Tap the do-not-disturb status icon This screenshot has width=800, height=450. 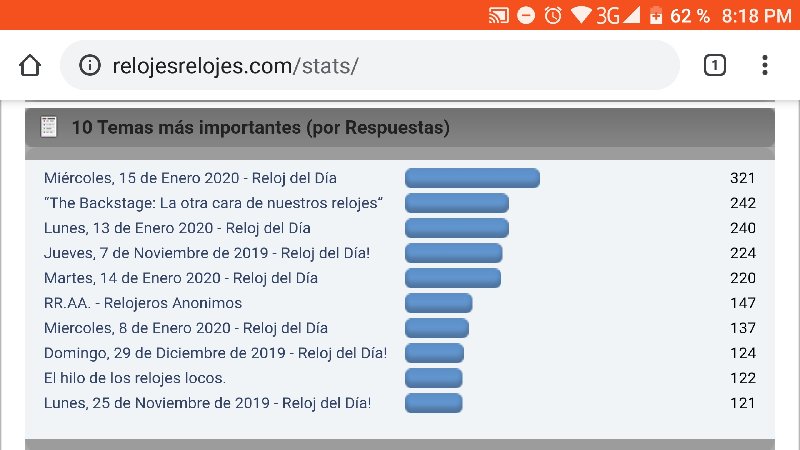(526, 16)
